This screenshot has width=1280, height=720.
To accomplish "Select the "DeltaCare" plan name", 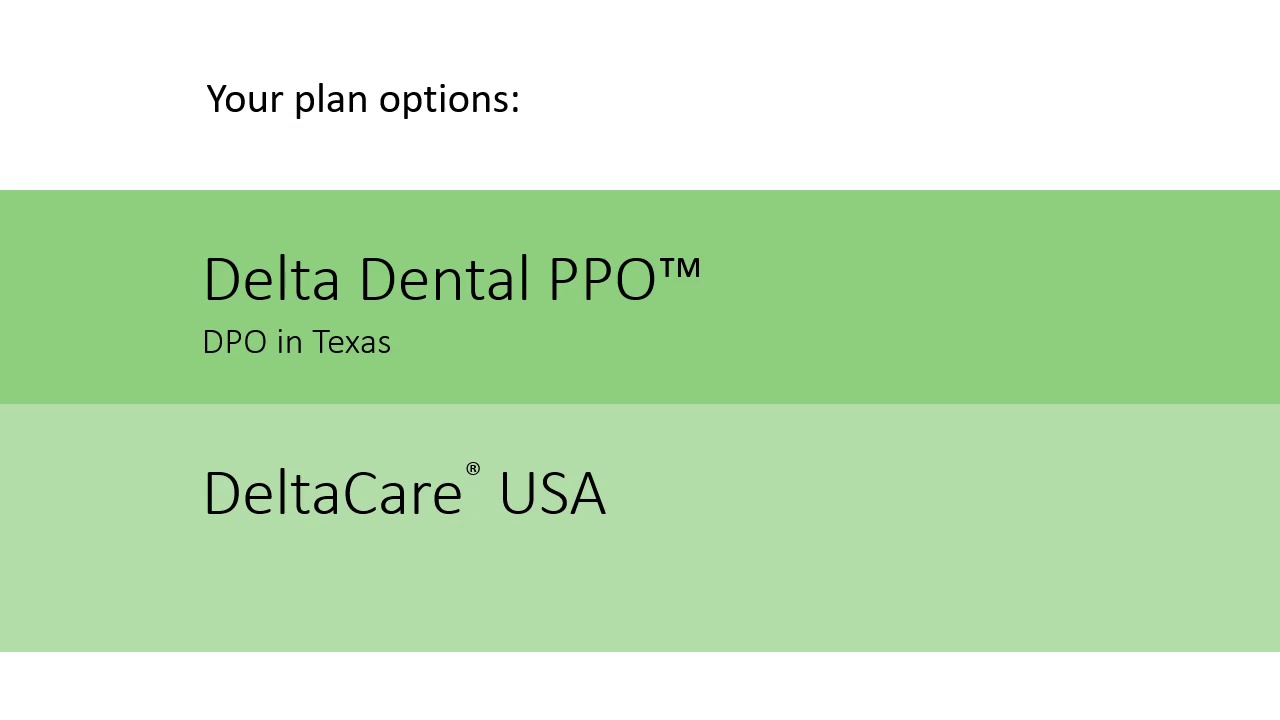I will [332, 493].
